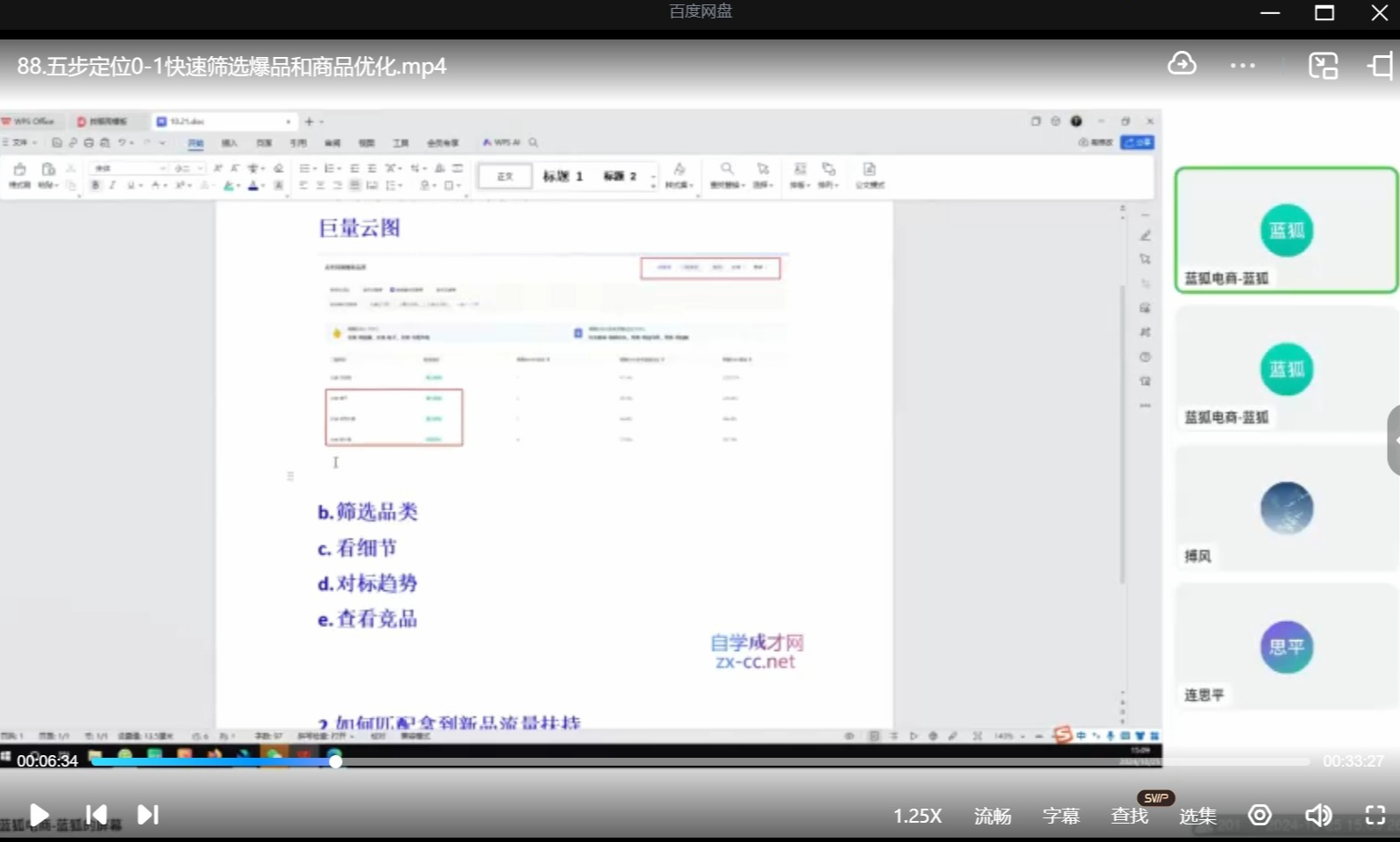This screenshot has height=842, width=1400.
Task: Click the video progress bar handle
Action: click(335, 761)
